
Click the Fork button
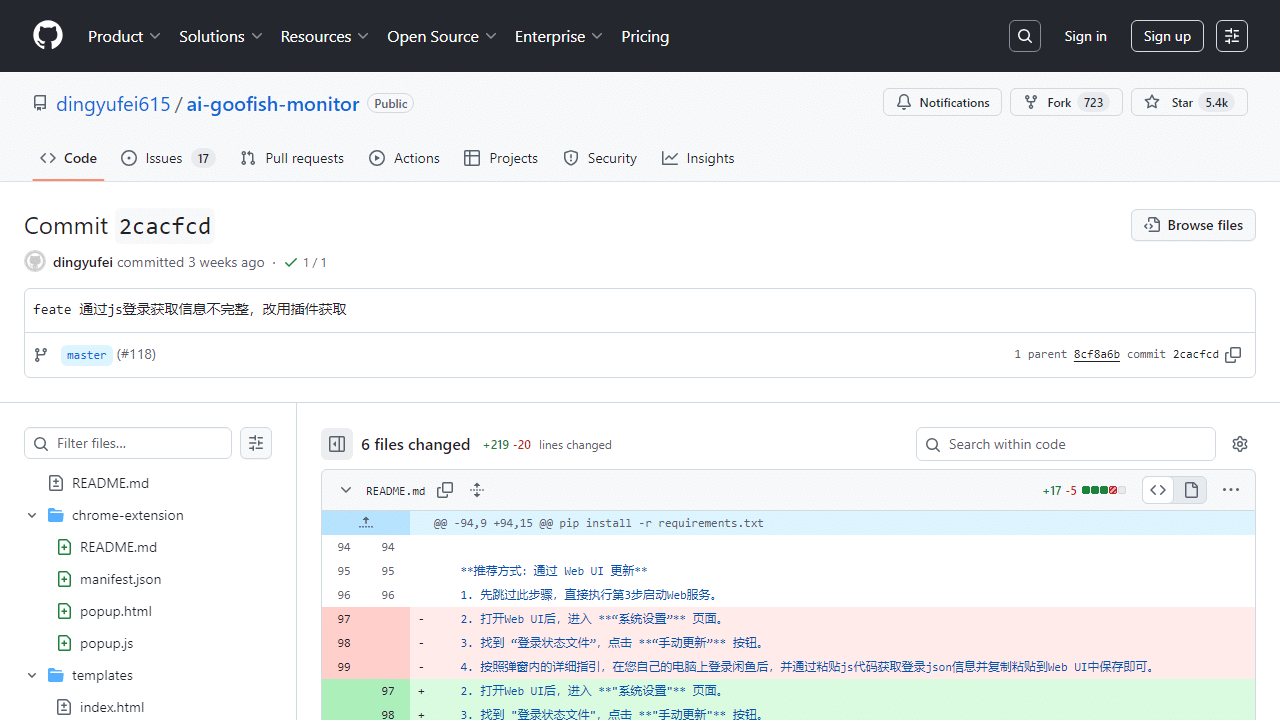point(1066,102)
